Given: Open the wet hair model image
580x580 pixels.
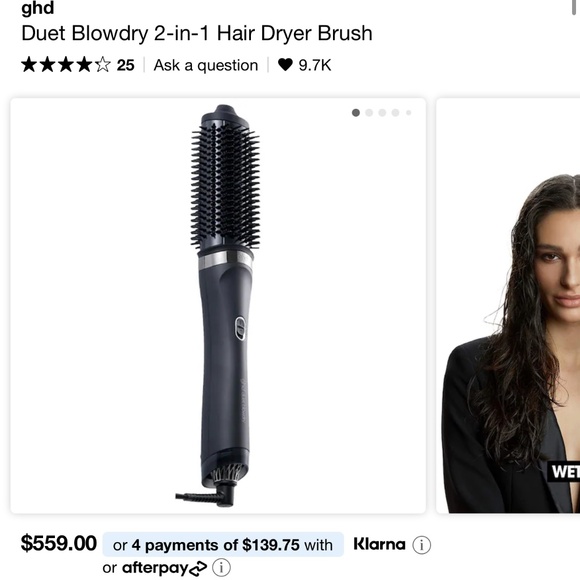Looking at the screenshot, I should [508, 306].
